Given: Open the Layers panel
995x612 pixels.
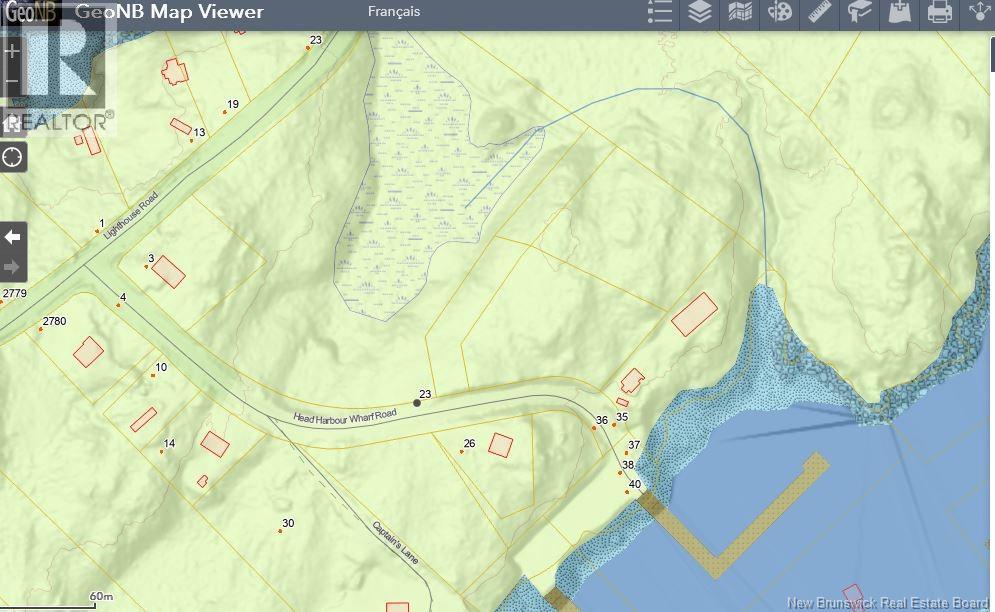Looking at the screenshot, I should pos(700,12).
